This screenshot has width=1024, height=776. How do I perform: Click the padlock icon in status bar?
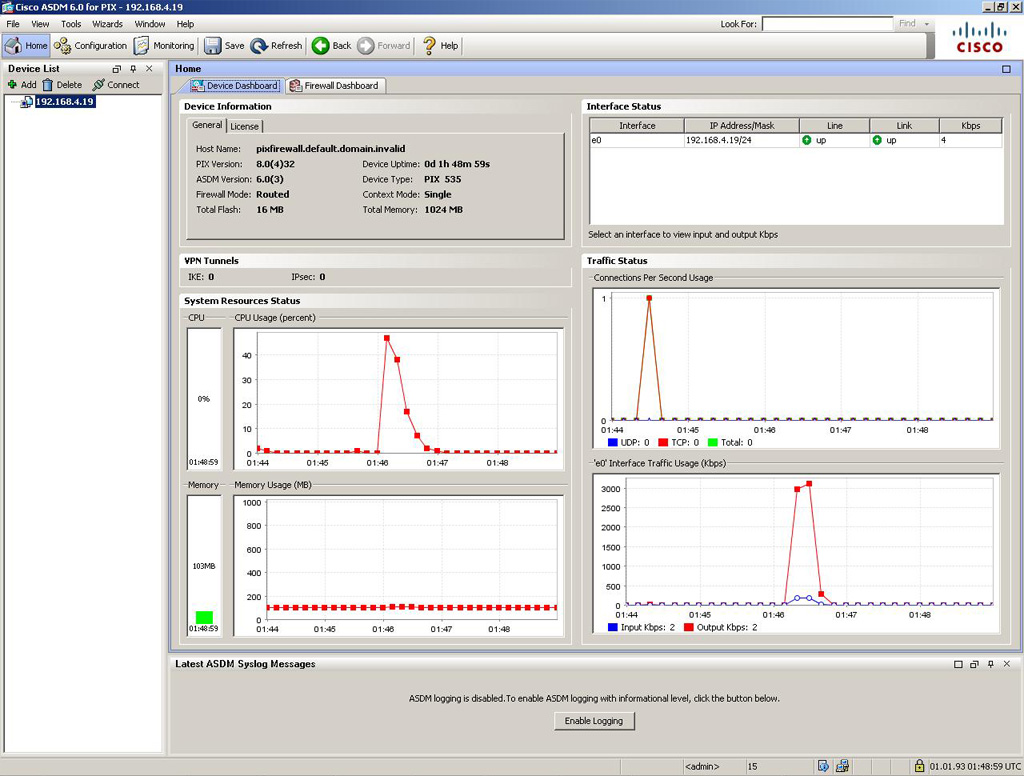click(919, 767)
